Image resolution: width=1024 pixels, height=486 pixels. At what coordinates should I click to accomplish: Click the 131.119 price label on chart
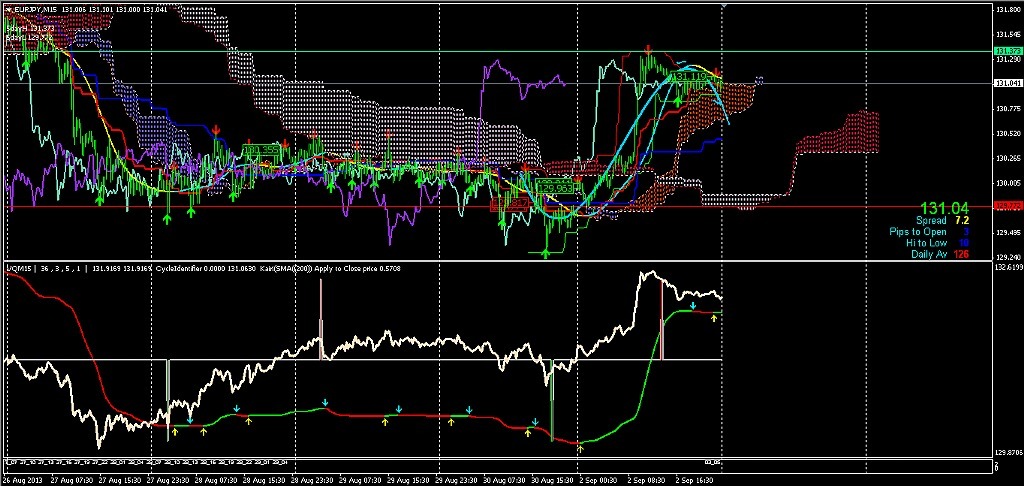pyautogui.click(x=689, y=76)
